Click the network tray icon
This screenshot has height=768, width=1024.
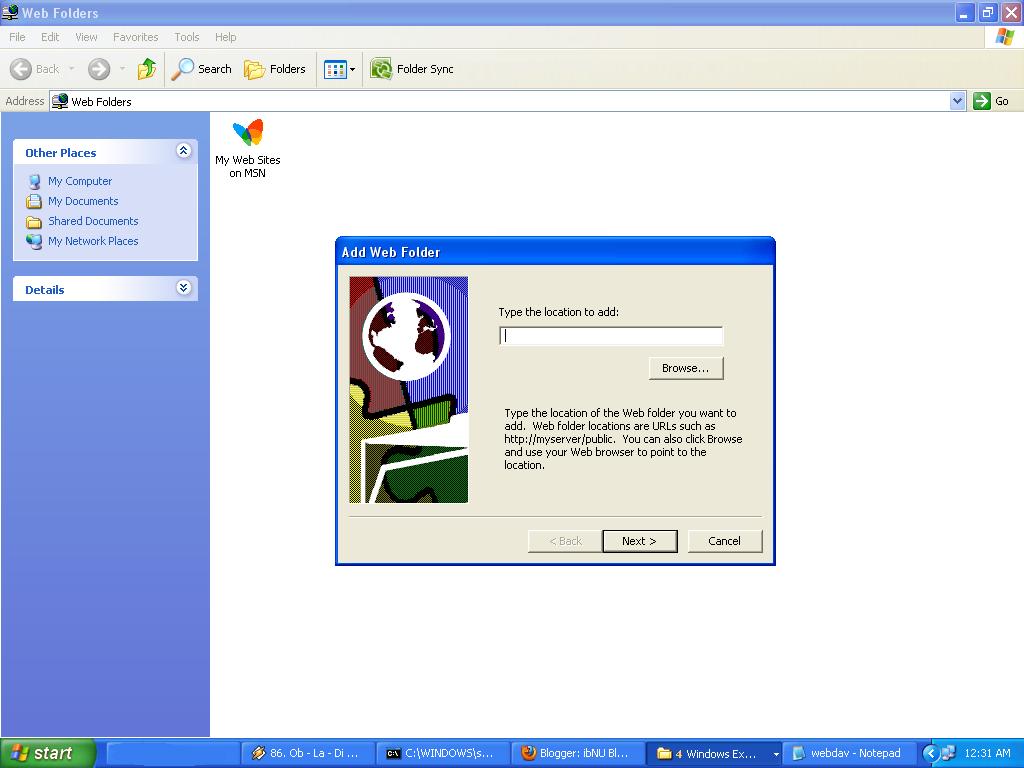(x=948, y=754)
